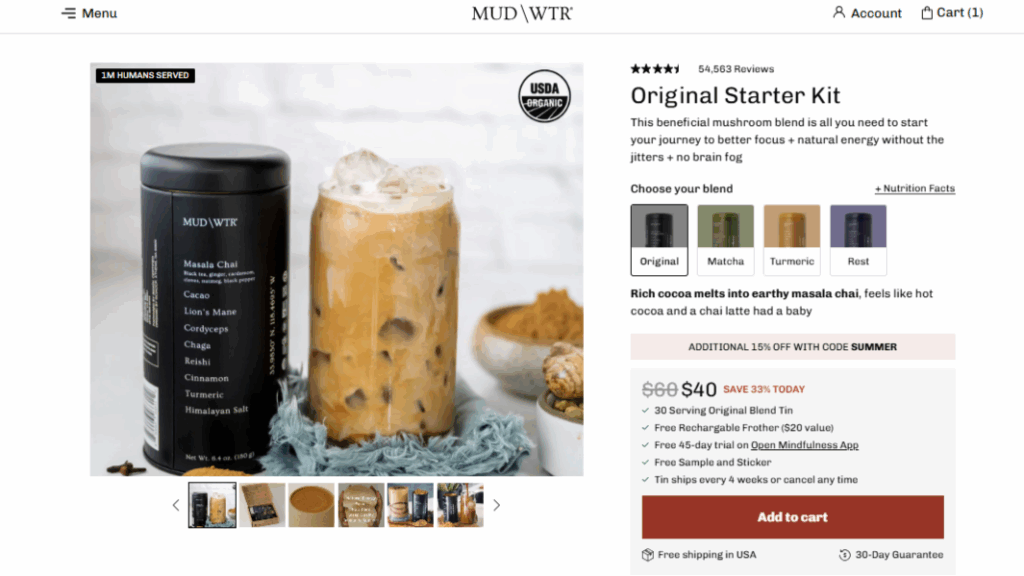
Task: Open the Cart bag icon
Action: pyautogui.click(x=927, y=12)
